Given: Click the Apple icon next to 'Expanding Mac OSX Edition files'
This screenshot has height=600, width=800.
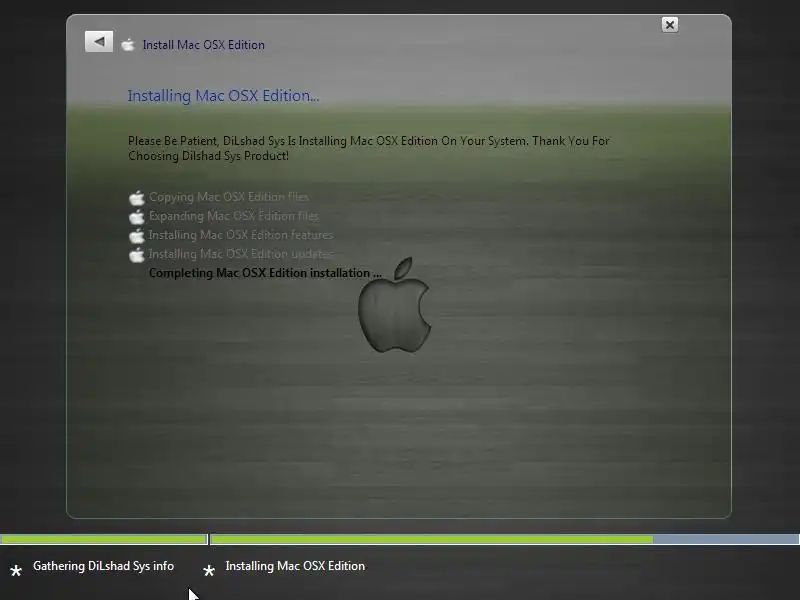Looking at the screenshot, I should click(x=137, y=217).
